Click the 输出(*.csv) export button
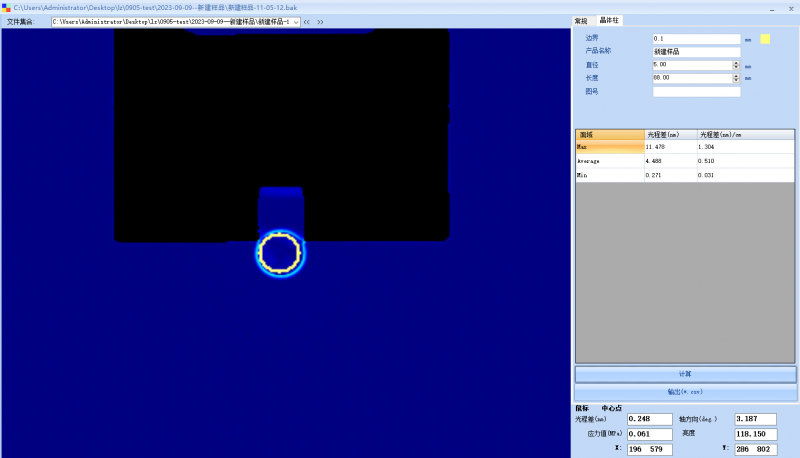800x458 pixels. point(685,392)
